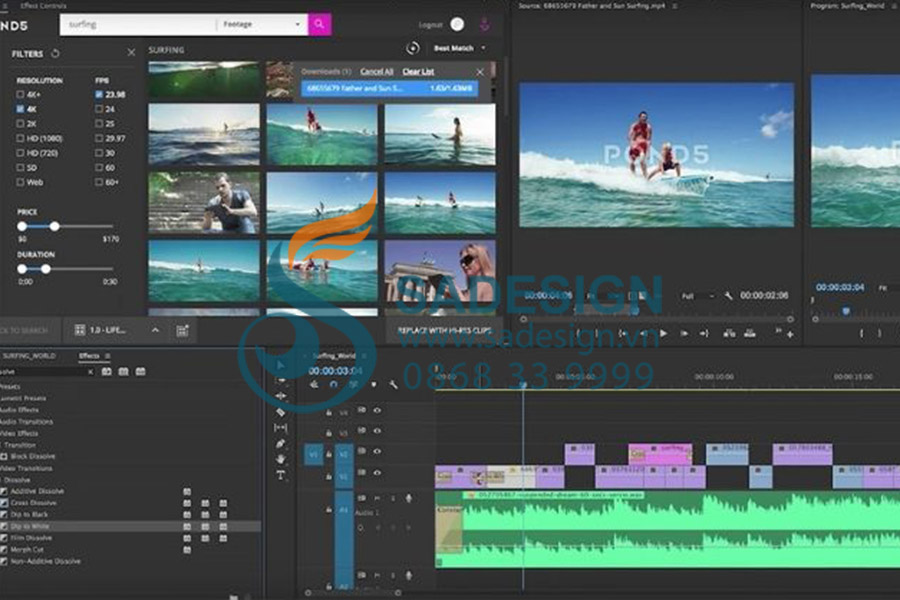Select the Razor tool
Viewport: 900px width, 600px height.
click(281, 412)
